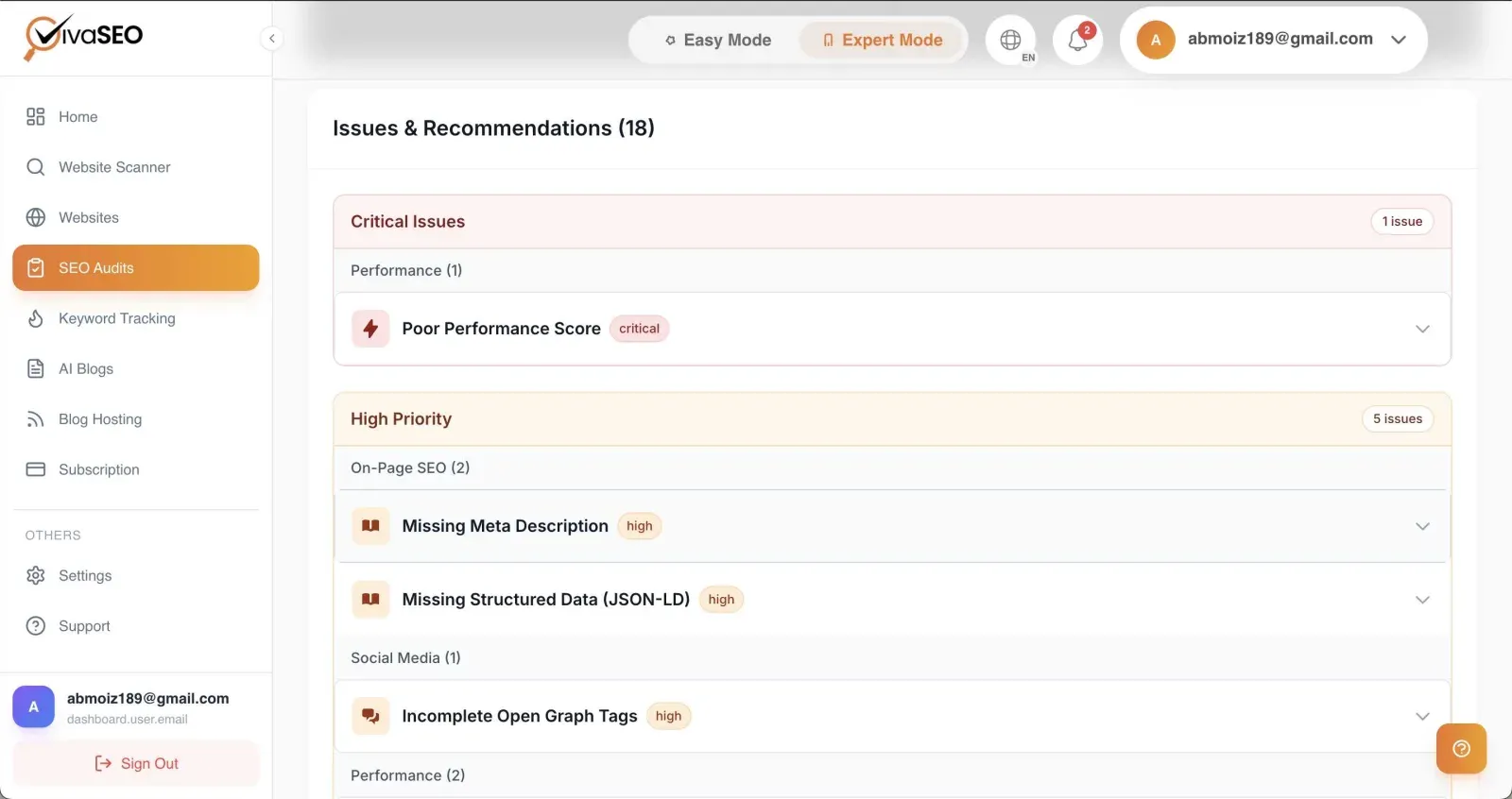Open the floating orange help button

click(x=1461, y=749)
